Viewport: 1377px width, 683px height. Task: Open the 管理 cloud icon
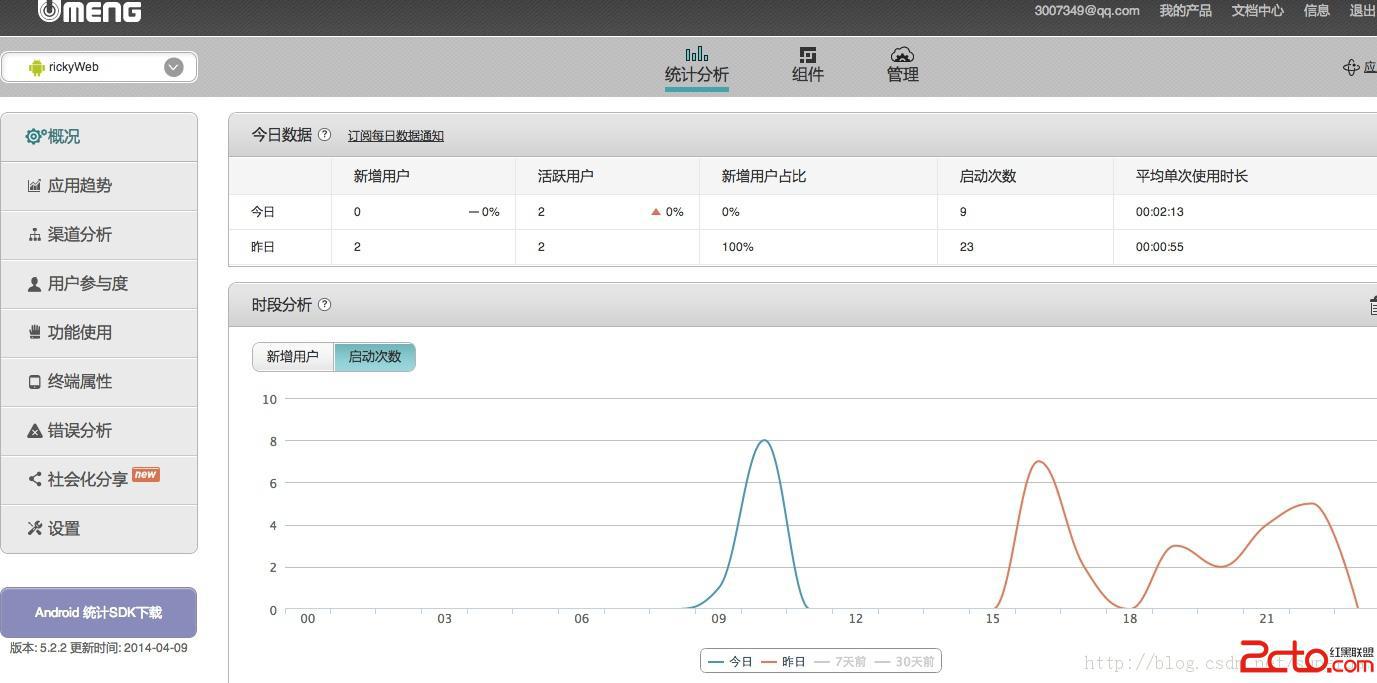point(902,54)
